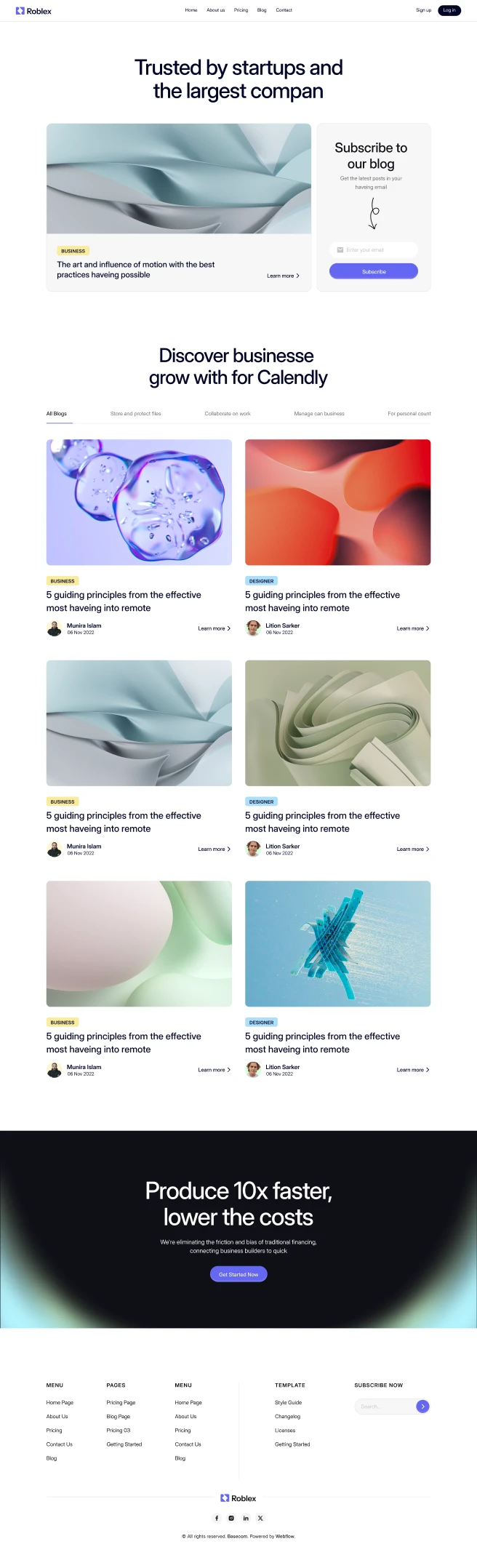Click the Log in button
This screenshot has width=477, height=1568.
[x=449, y=10]
